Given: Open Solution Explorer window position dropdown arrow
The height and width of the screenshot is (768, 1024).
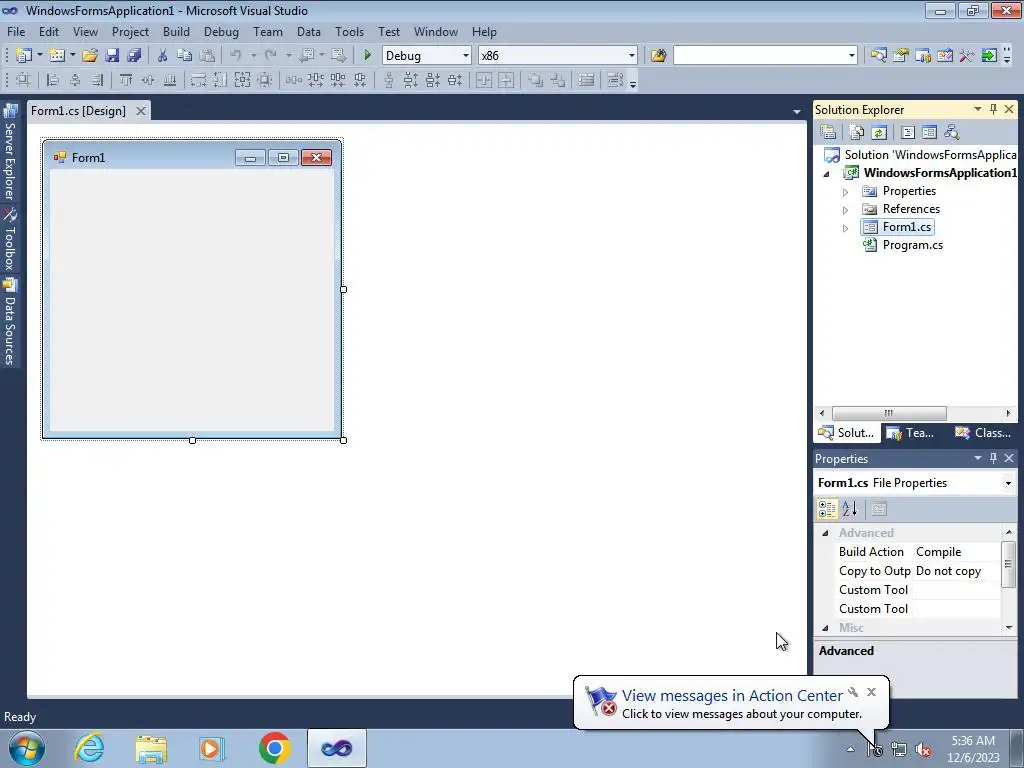Looking at the screenshot, I should [978, 109].
